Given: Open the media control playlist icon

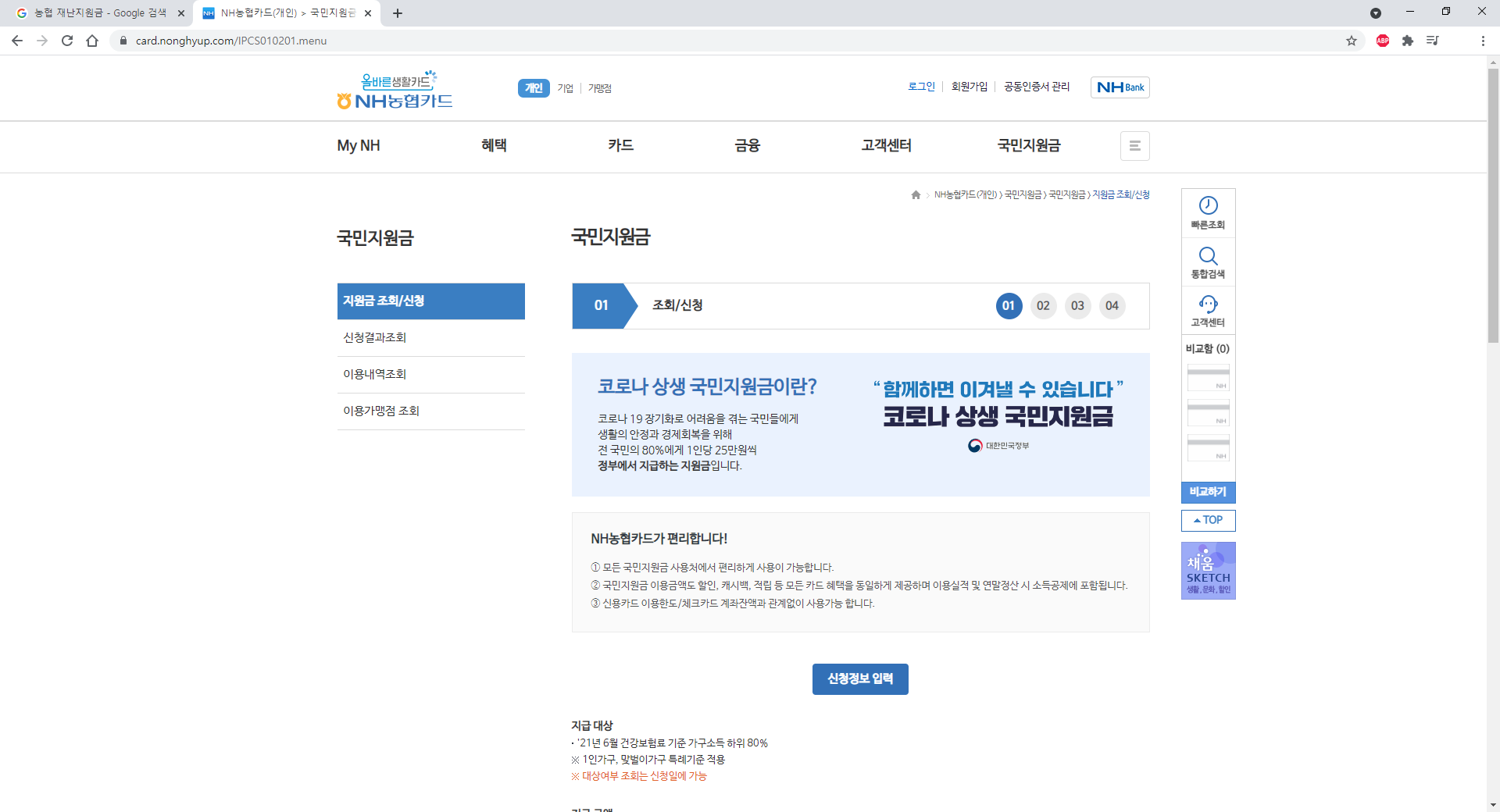Looking at the screenshot, I should [x=1433, y=41].
